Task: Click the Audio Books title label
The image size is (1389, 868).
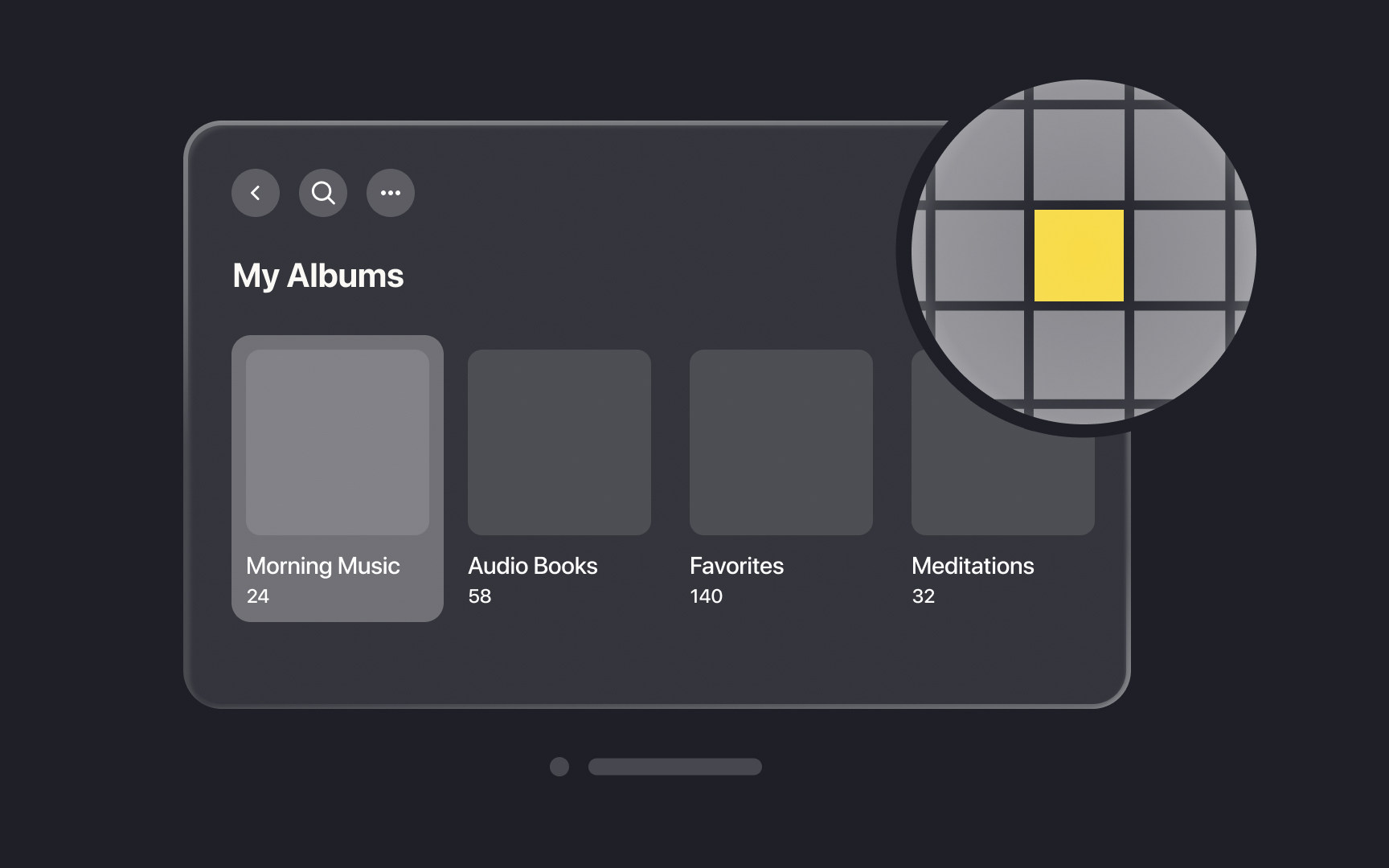Action: [533, 566]
